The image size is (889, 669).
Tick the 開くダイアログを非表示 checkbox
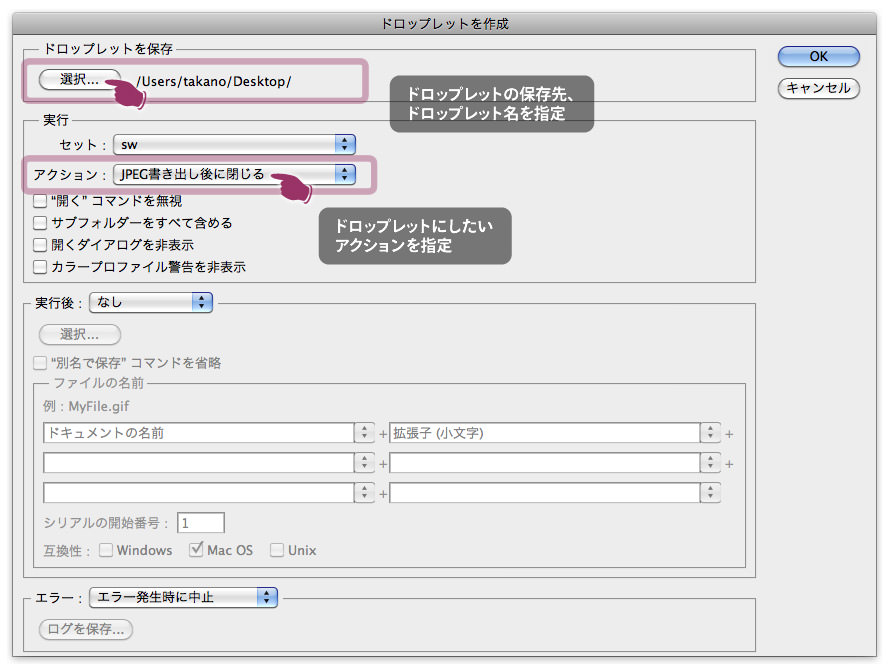tap(40, 245)
